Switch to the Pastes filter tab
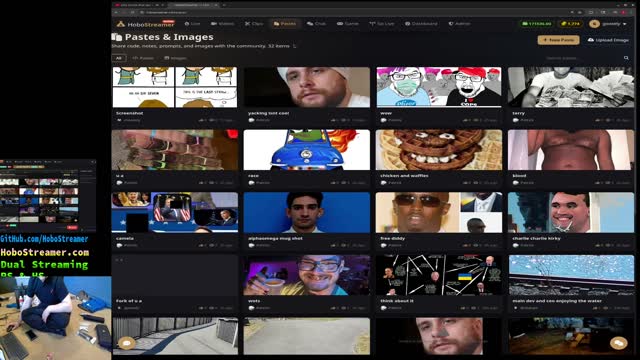Viewport: 640px width, 360px height. (x=143, y=58)
